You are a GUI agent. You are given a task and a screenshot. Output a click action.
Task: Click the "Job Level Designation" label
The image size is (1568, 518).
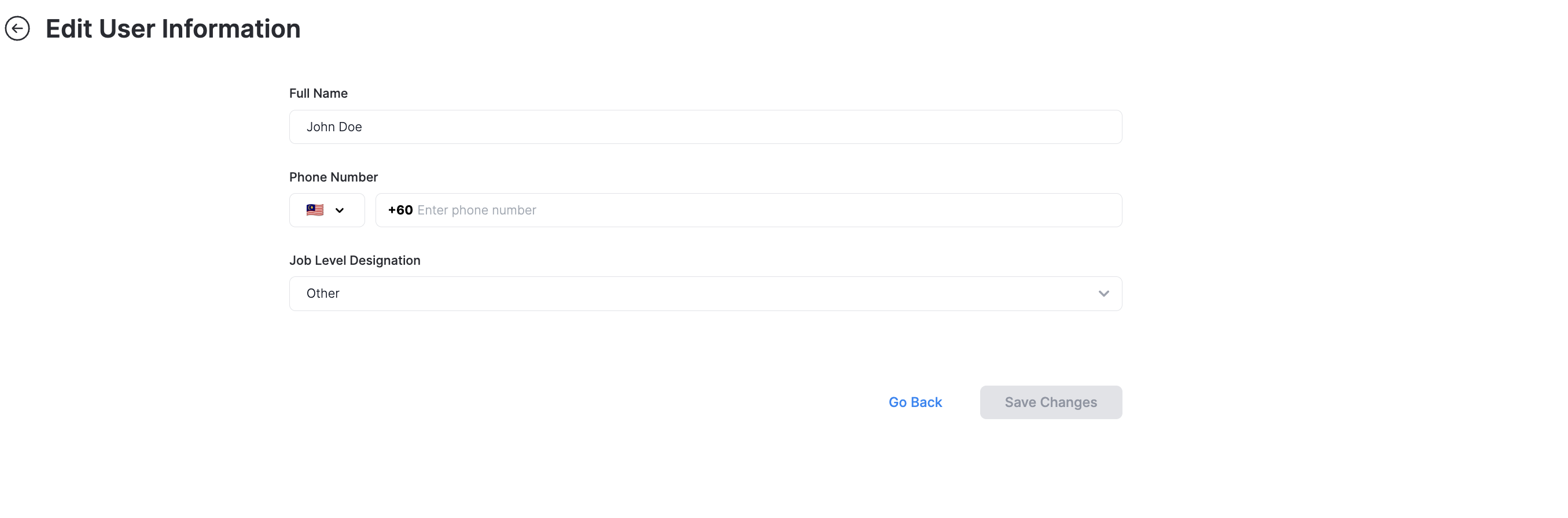[x=355, y=261]
